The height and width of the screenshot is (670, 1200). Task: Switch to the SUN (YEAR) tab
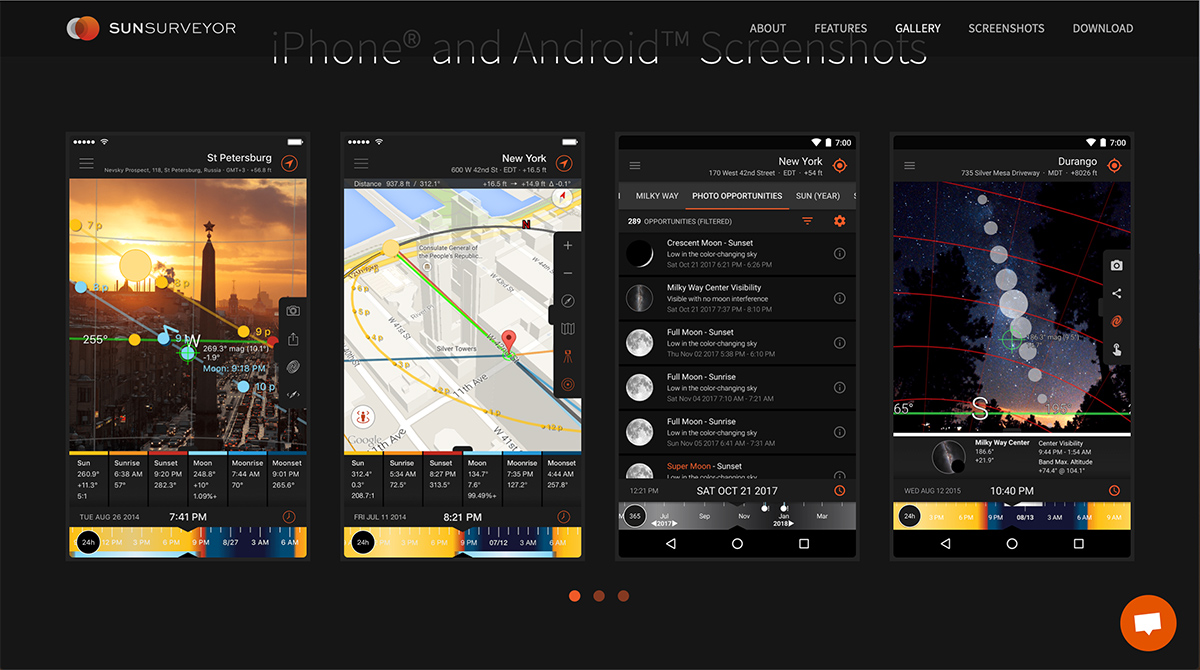point(818,196)
